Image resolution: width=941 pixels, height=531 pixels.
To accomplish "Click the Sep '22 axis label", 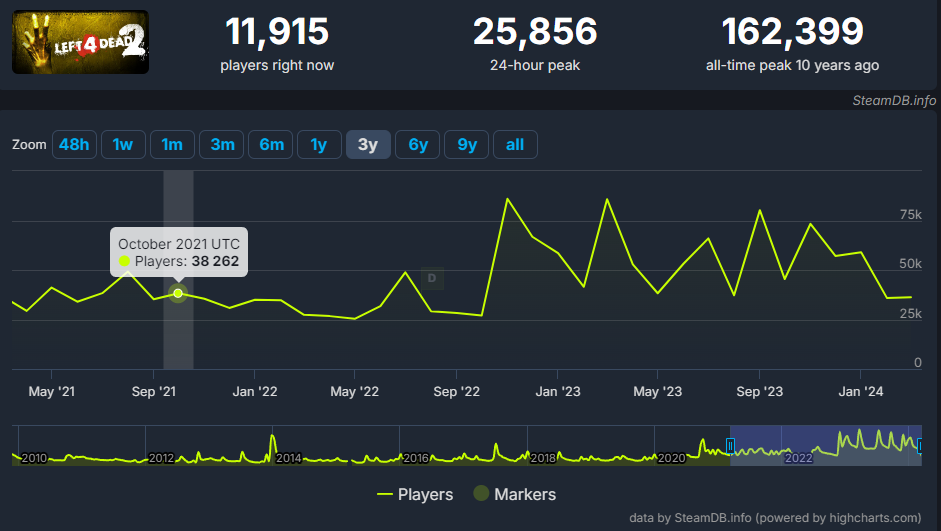I will point(457,392).
